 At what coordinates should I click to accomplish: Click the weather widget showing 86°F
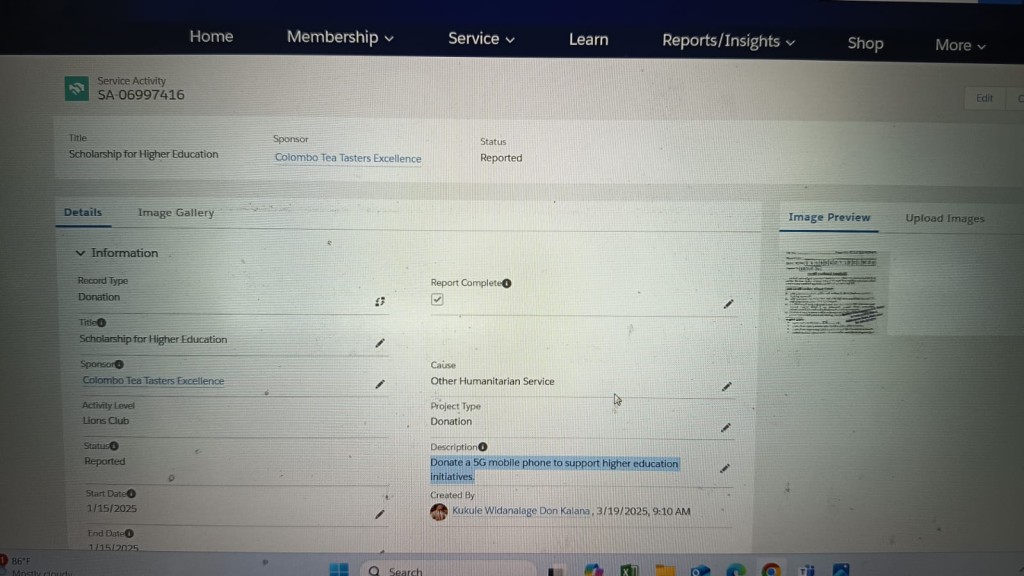point(36,567)
